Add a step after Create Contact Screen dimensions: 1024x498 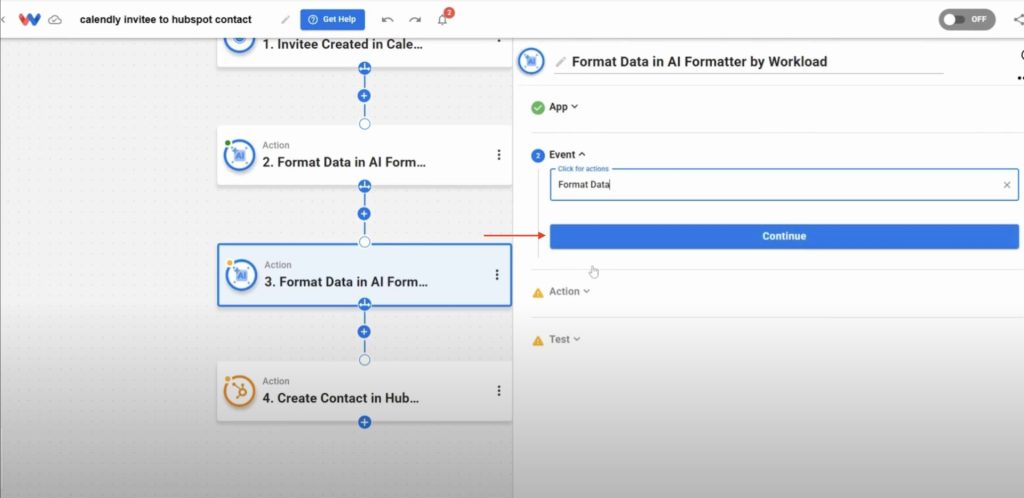click(364, 422)
